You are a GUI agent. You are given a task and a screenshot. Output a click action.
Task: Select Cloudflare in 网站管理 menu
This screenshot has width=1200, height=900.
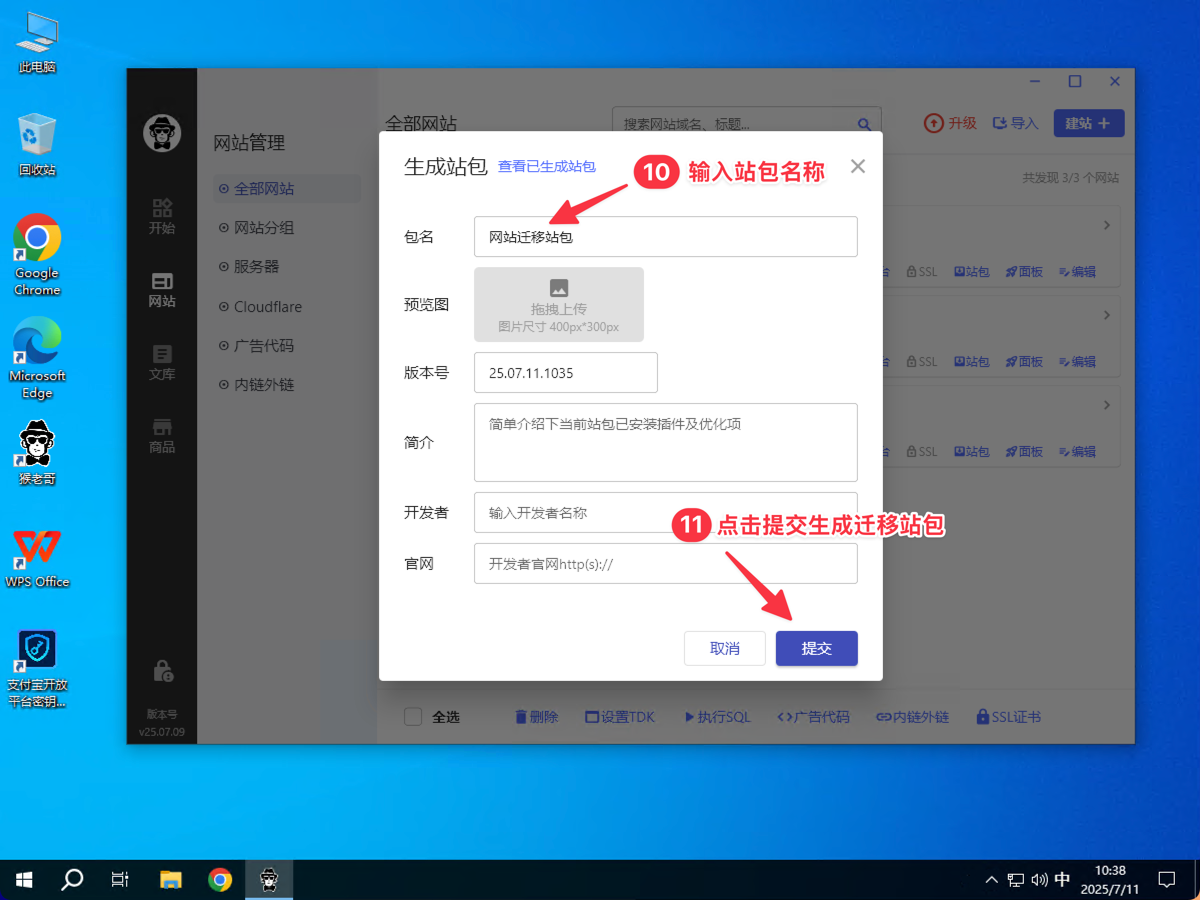pyautogui.click(x=287, y=307)
